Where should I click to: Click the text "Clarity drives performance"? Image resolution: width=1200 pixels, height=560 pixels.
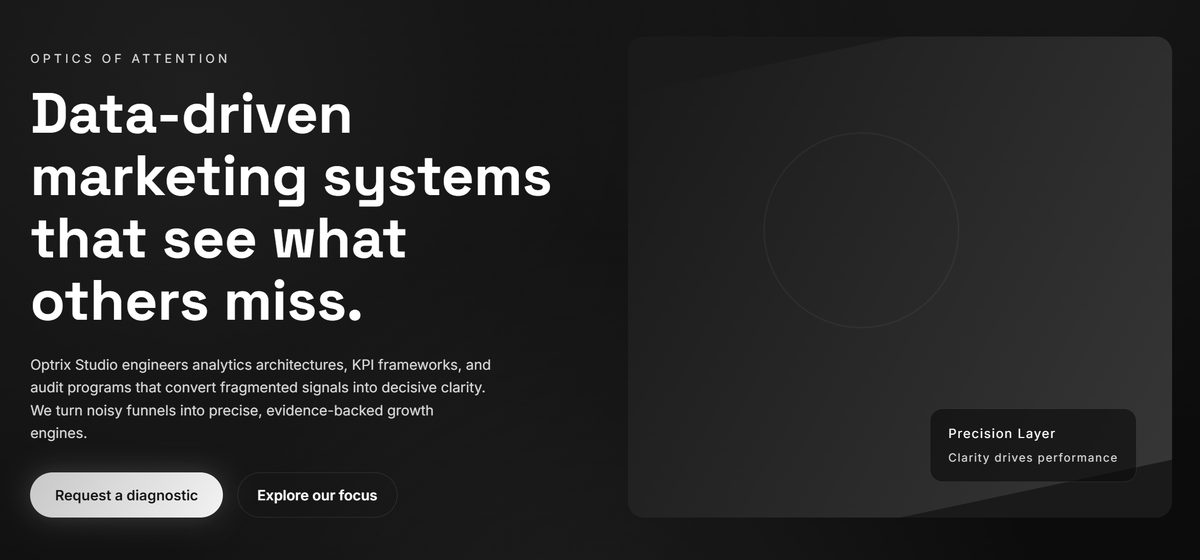pos(1033,458)
